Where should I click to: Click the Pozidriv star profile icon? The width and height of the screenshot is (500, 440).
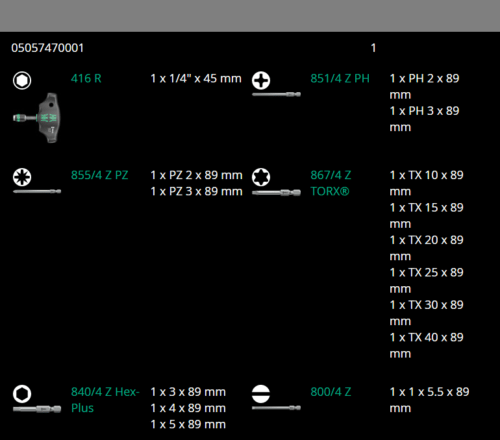[x=22, y=177]
